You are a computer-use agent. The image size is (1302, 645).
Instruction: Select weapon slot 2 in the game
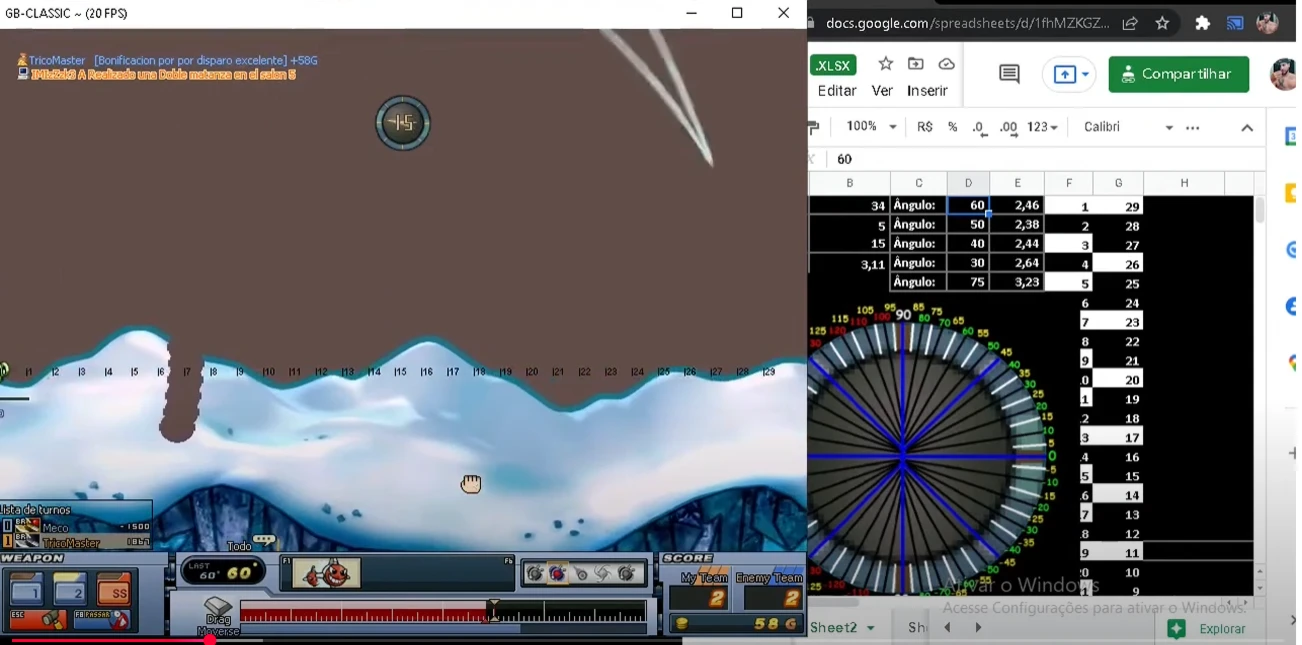click(70, 589)
